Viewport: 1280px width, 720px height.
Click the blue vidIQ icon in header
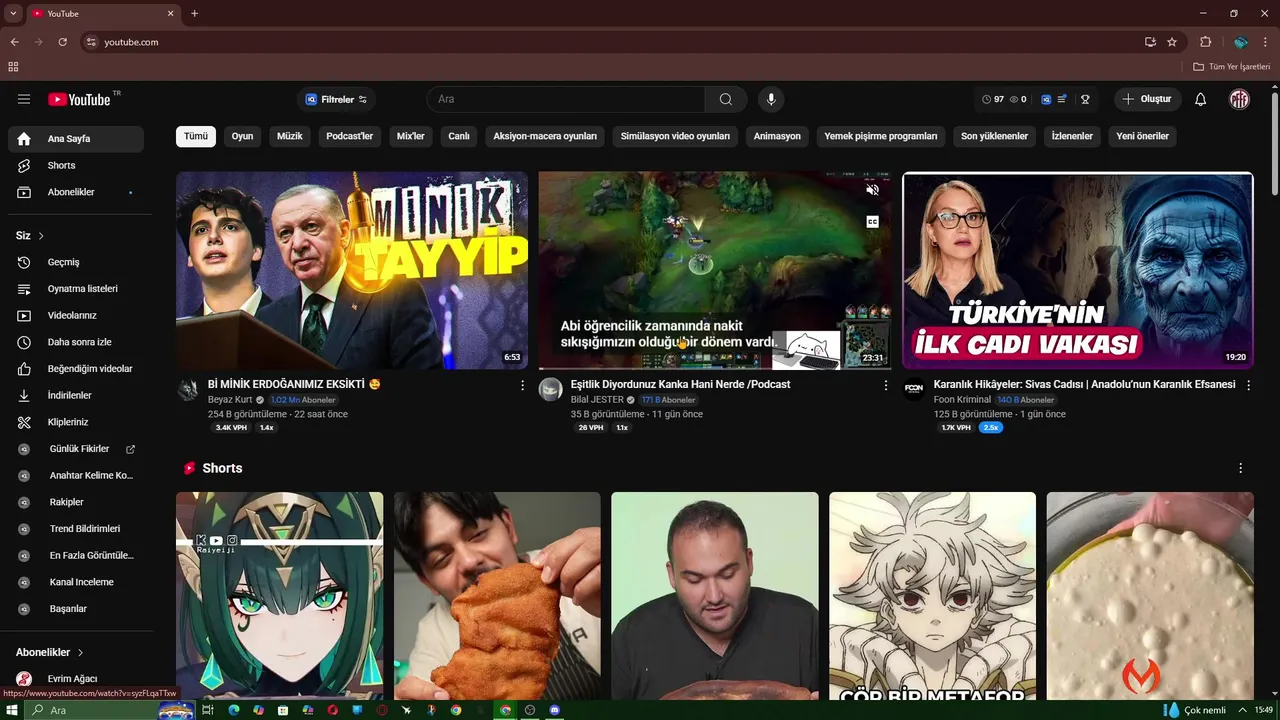(1046, 99)
